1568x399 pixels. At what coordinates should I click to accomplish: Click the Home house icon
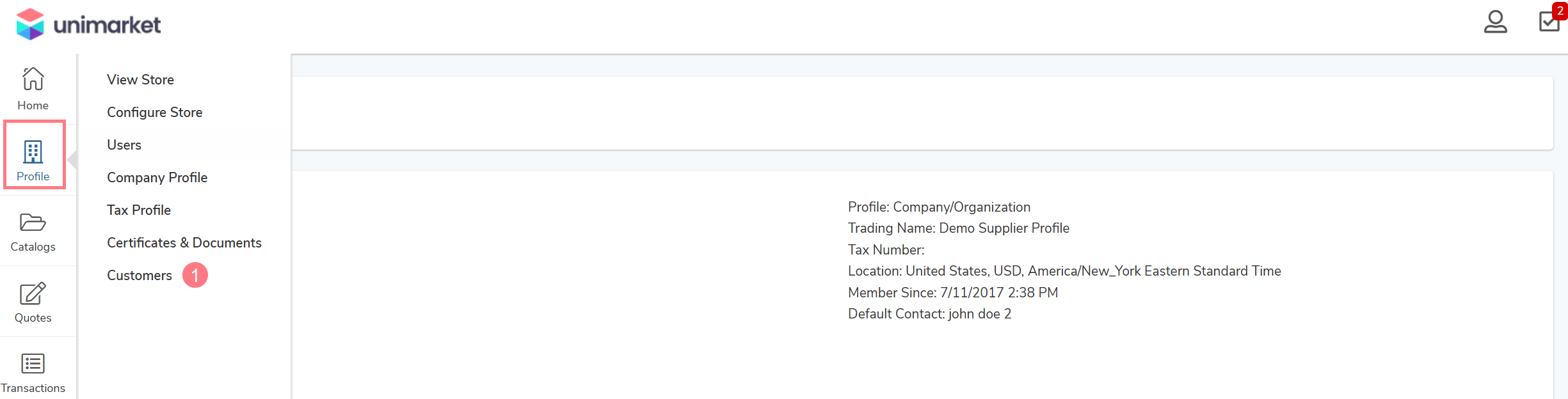33,79
